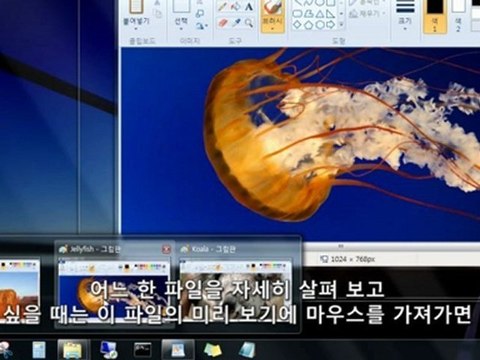Click on the jellyfish canvas in Paint
The width and height of the screenshot is (480, 360).
300,144
